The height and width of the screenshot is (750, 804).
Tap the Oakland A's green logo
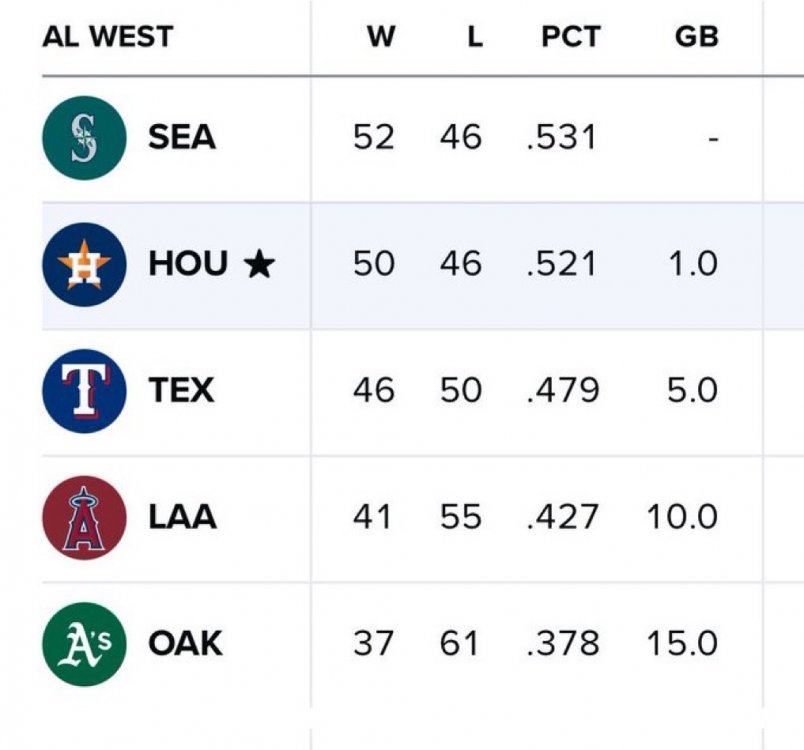click(x=84, y=643)
